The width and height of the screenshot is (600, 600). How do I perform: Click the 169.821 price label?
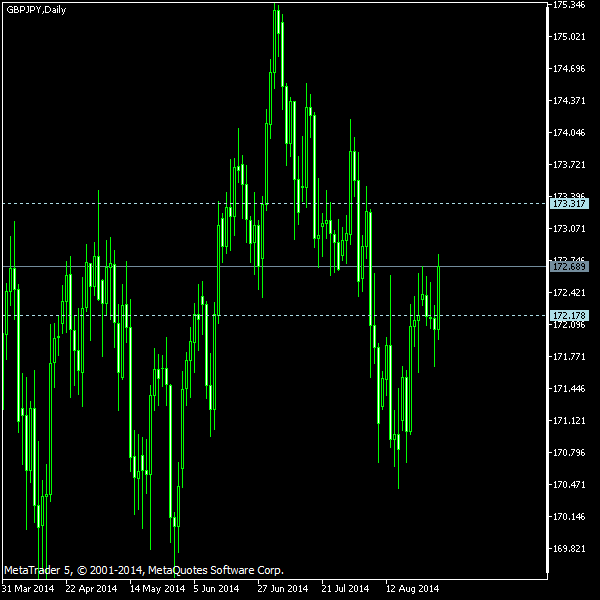(569, 548)
